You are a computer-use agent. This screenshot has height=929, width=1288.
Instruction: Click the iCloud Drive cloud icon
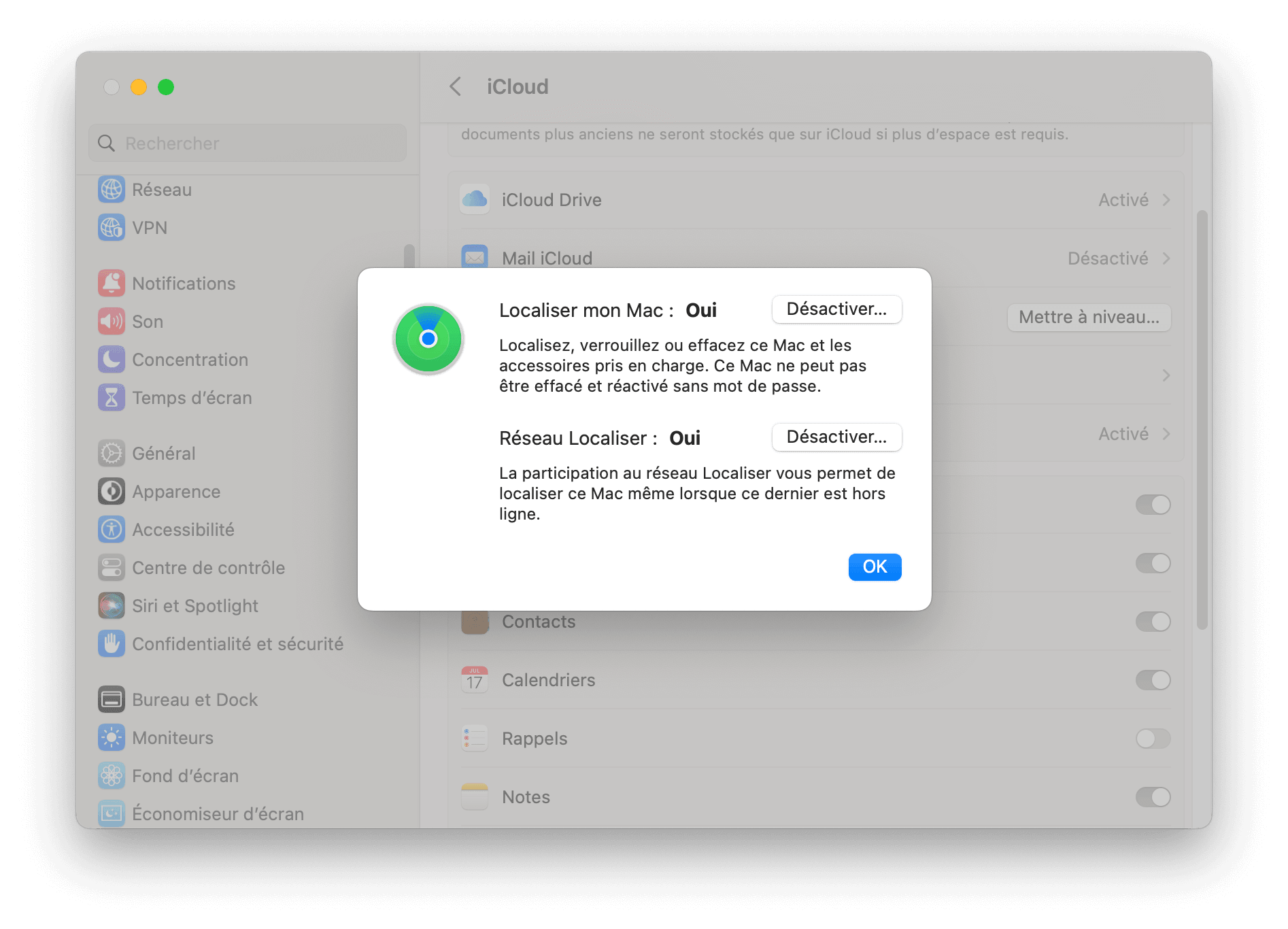pos(475,199)
